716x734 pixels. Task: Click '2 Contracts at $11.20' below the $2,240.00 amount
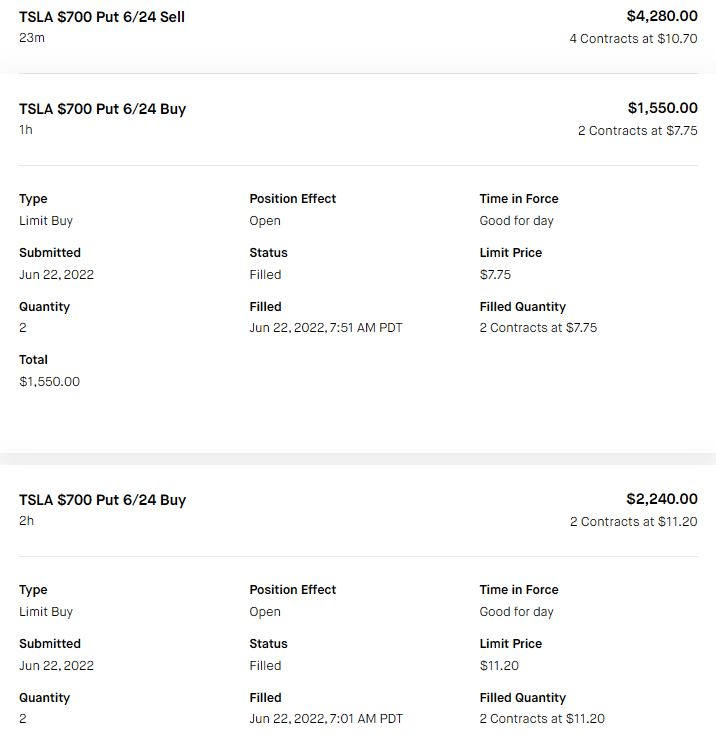(x=633, y=522)
